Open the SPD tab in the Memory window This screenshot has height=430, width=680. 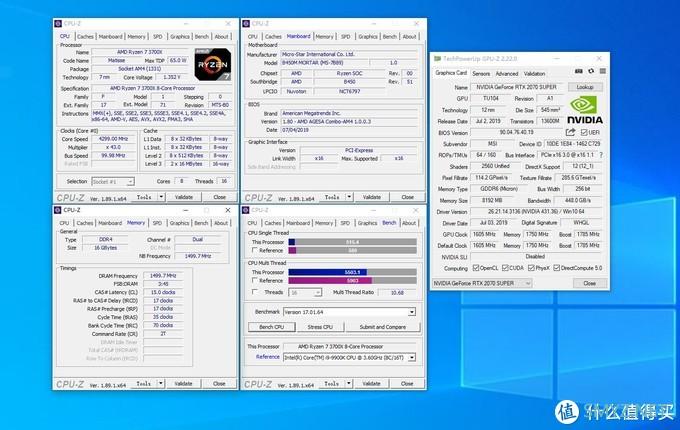pos(157,223)
